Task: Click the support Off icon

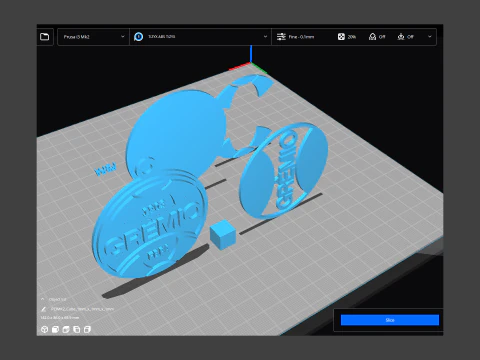Action: point(372,37)
